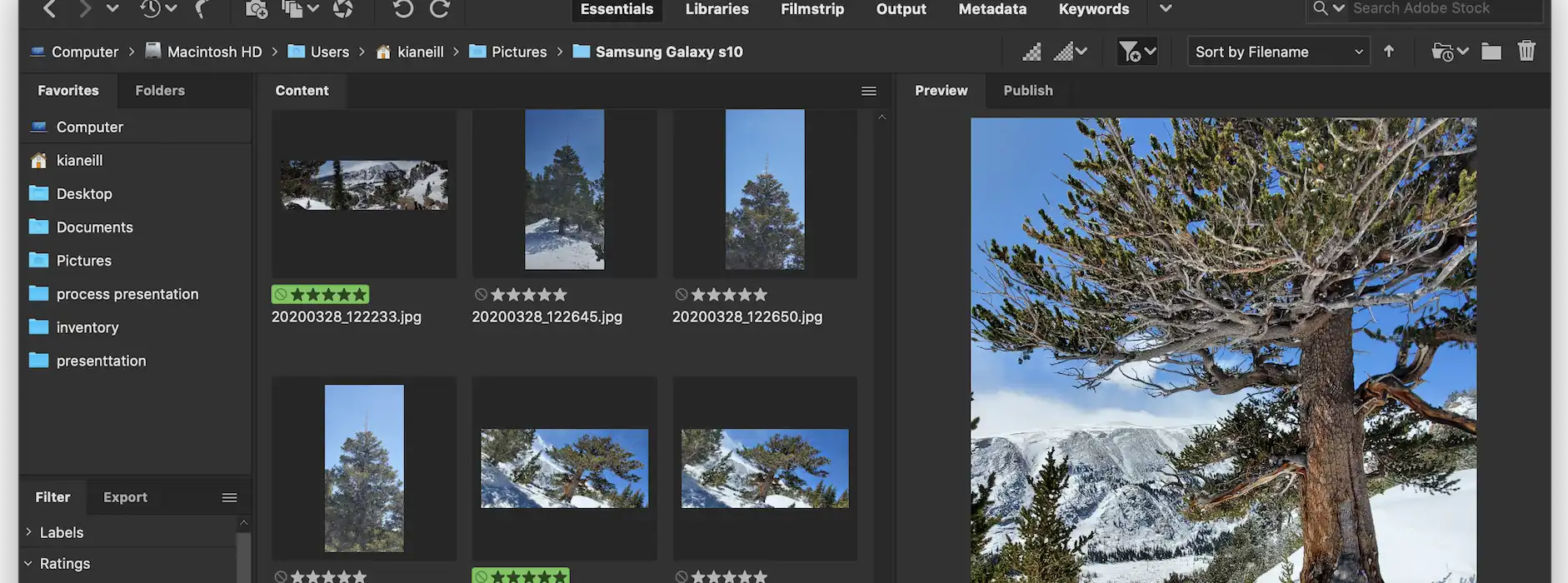Switch to the Output workspace

point(901,9)
